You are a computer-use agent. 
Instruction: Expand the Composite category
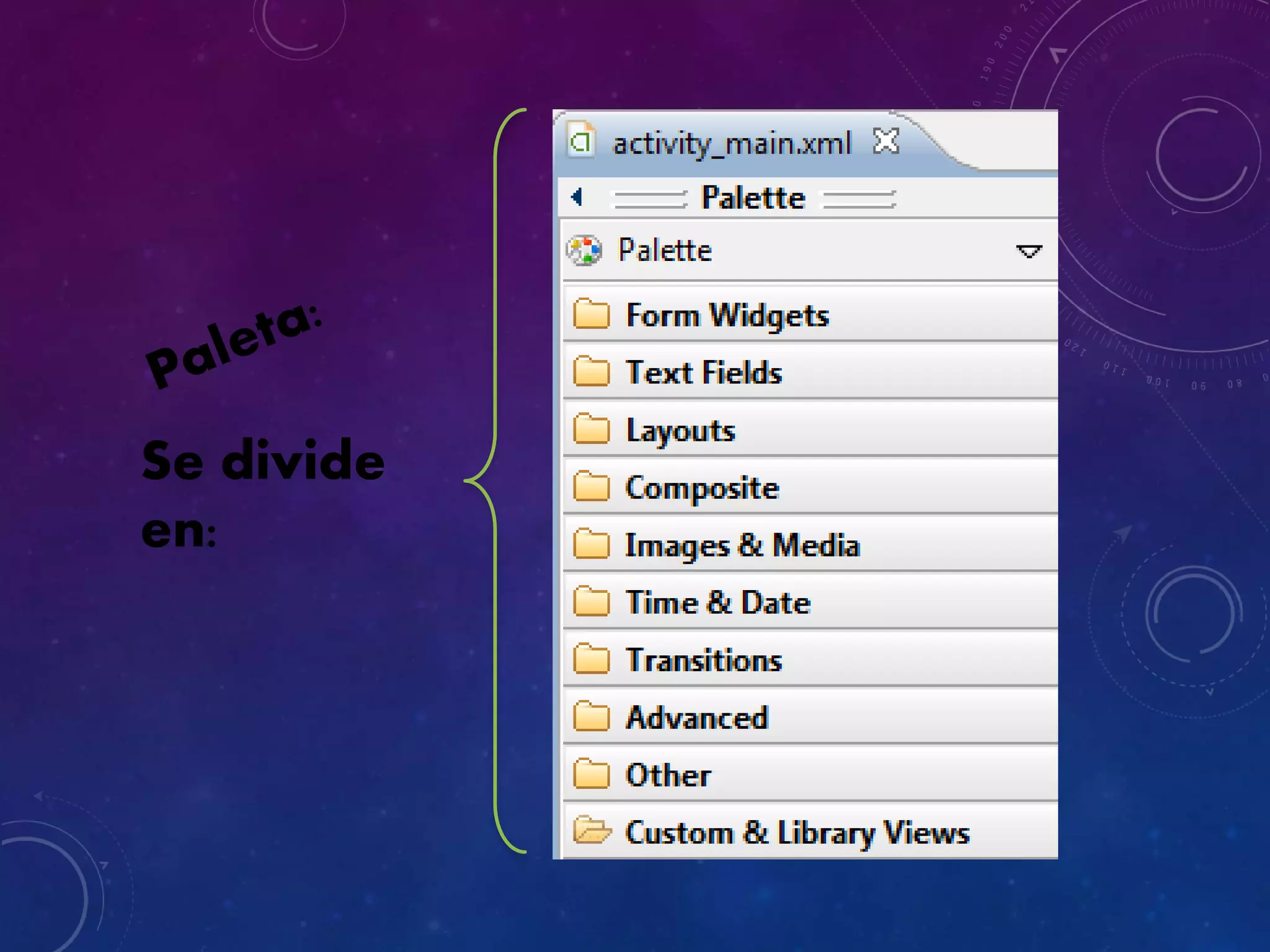tap(810, 487)
